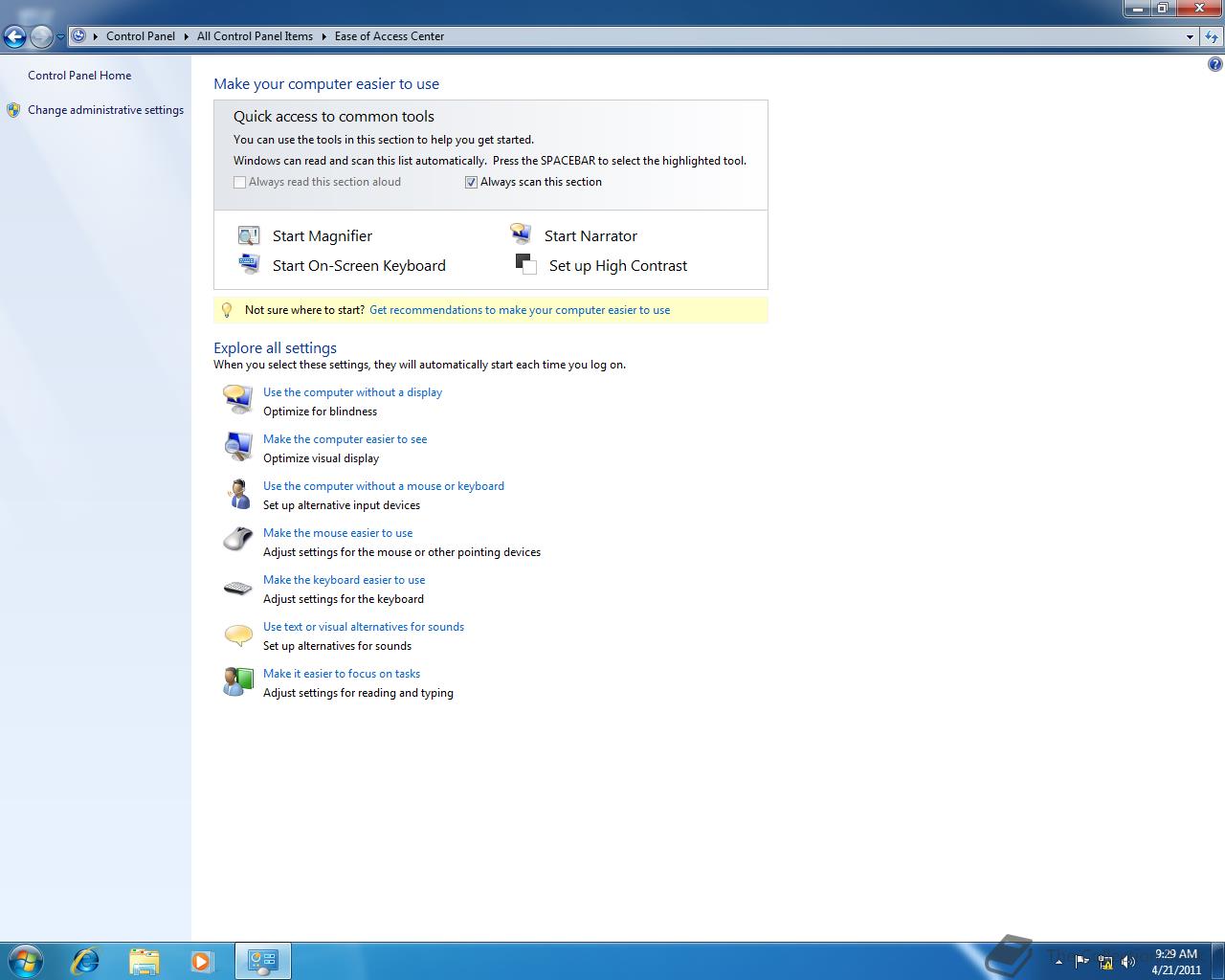Image resolution: width=1225 pixels, height=980 pixels.
Task: Click Start On-Screen Keyboard text
Action: [359, 266]
